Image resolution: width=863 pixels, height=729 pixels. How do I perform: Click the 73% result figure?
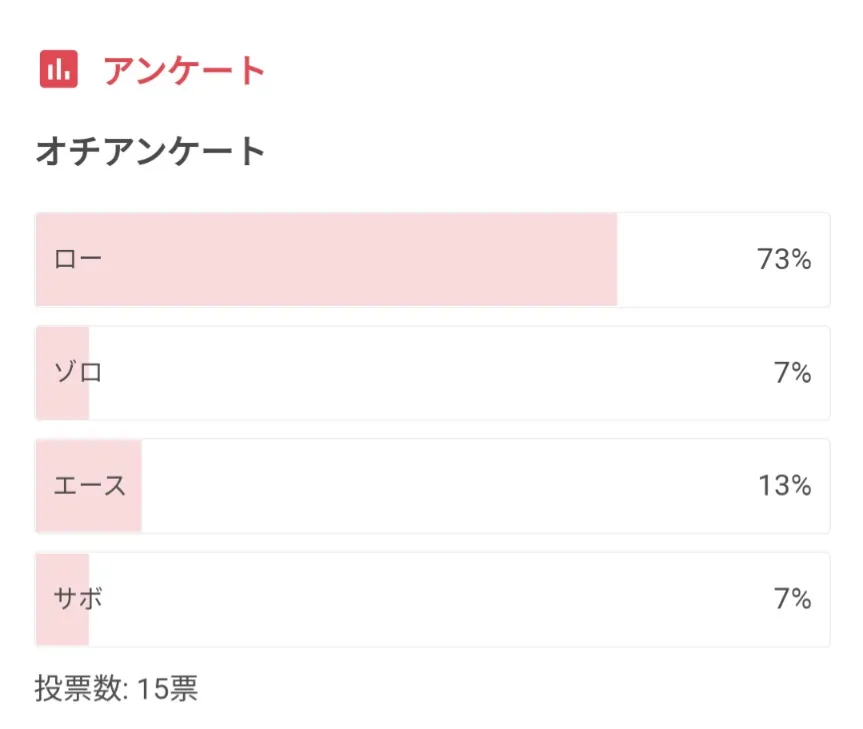coord(783,260)
